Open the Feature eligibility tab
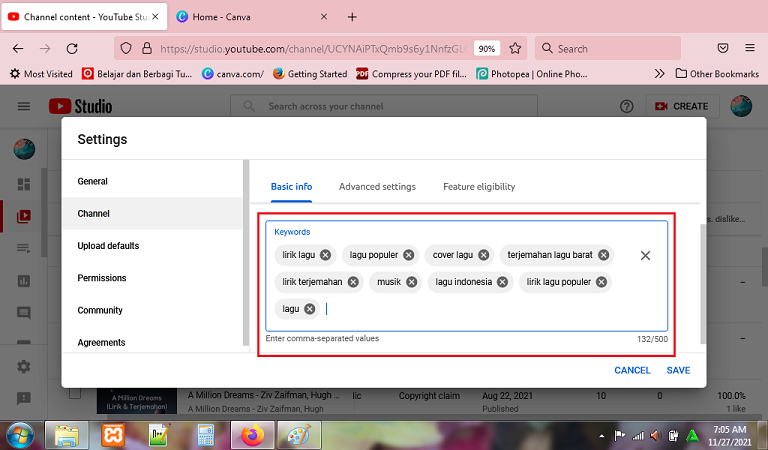This screenshot has width=768, height=450. (x=479, y=187)
